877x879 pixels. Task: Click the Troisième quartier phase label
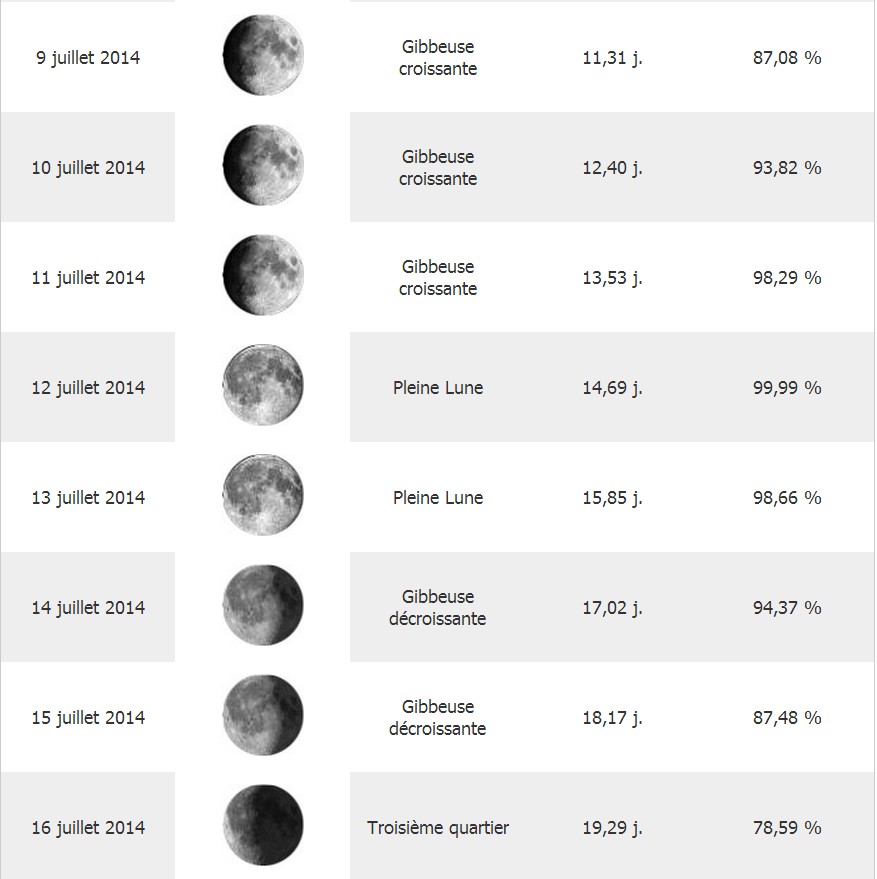(x=438, y=828)
